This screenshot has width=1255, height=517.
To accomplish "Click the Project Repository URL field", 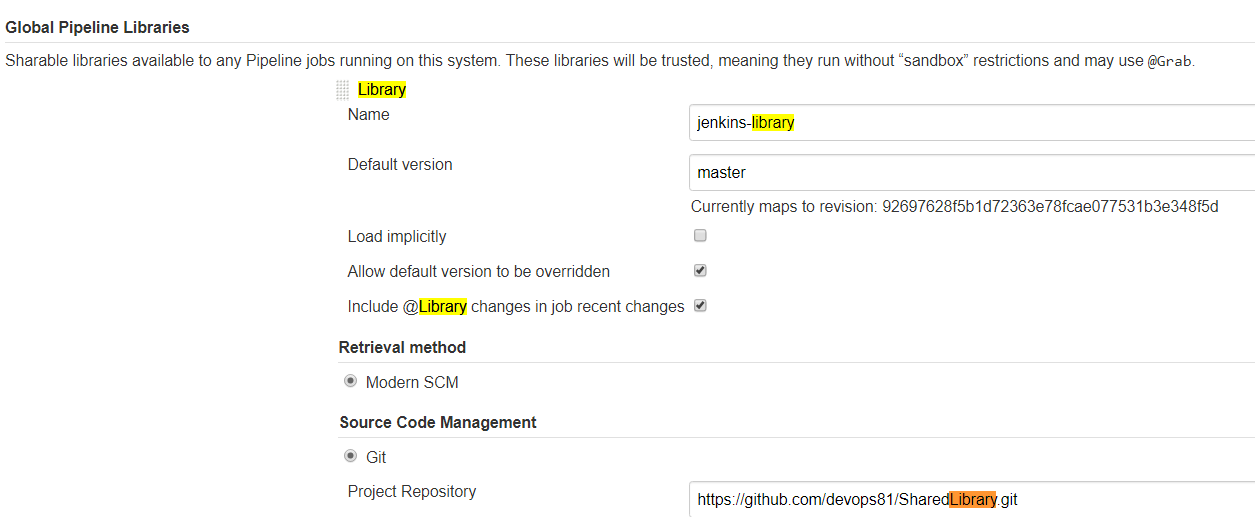I will pyautogui.click(x=970, y=498).
